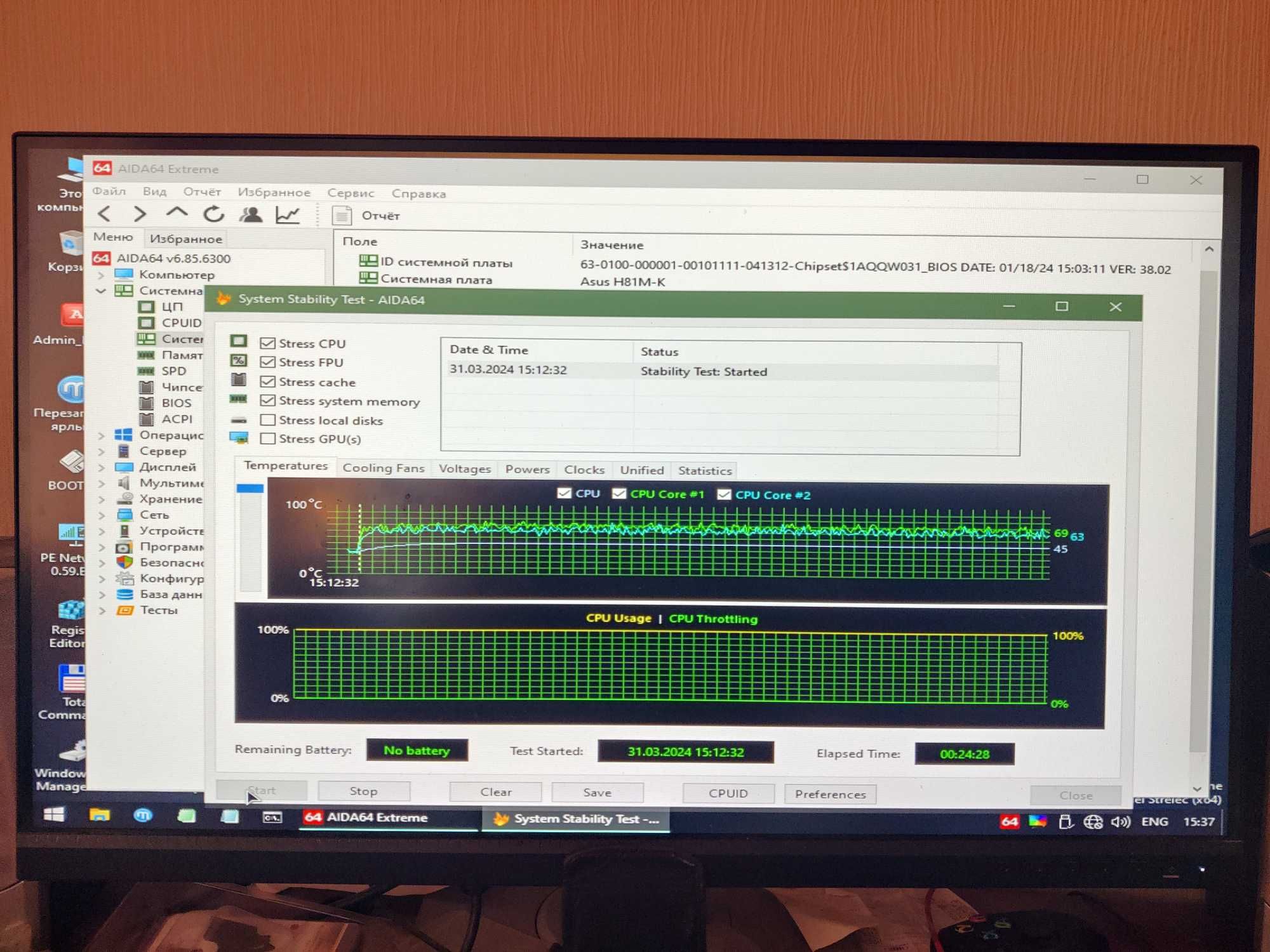This screenshot has width=1270, height=952.
Task: Uncheck Stress CPU
Action: pyautogui.click(x=268, y=343)
